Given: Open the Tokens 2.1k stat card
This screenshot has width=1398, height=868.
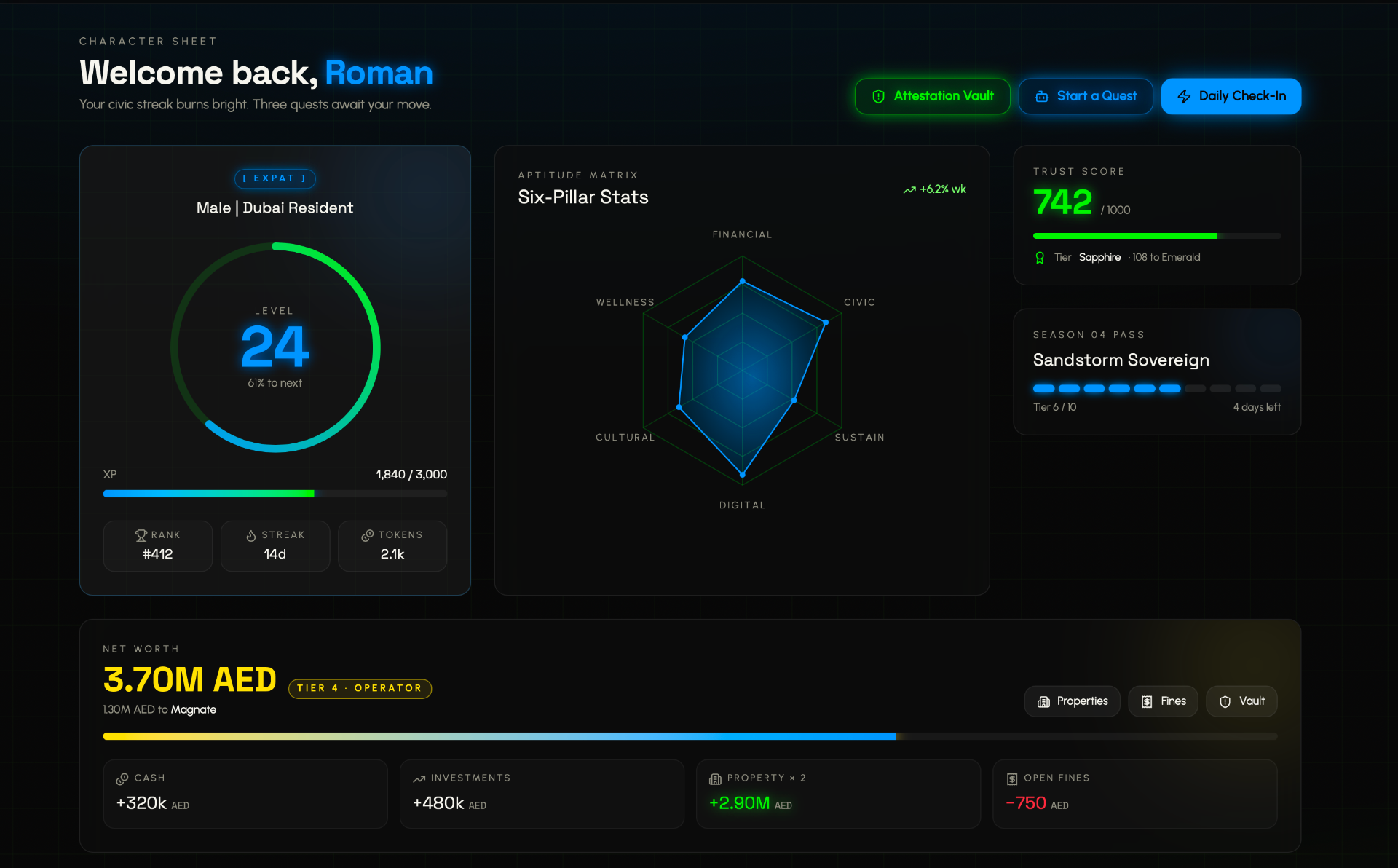Looking at the screenshot, I should coord(392,546).
